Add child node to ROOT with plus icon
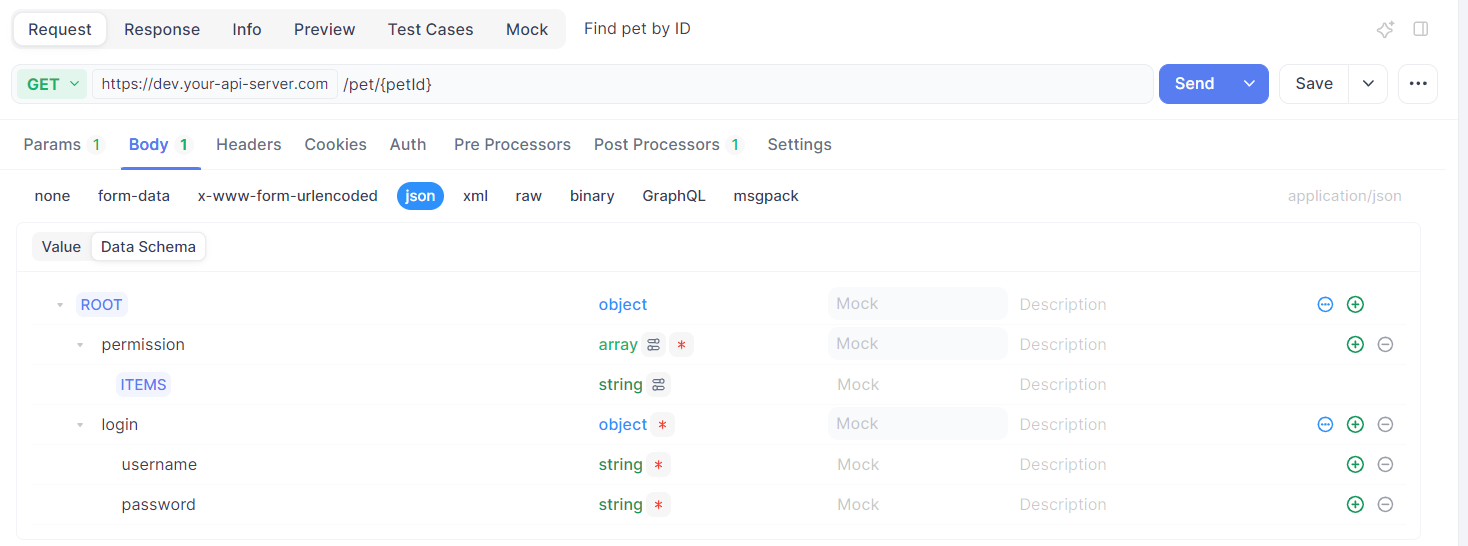Image resolution: width=1468 pixels, height=546 pixels. tap(1355, 304)
